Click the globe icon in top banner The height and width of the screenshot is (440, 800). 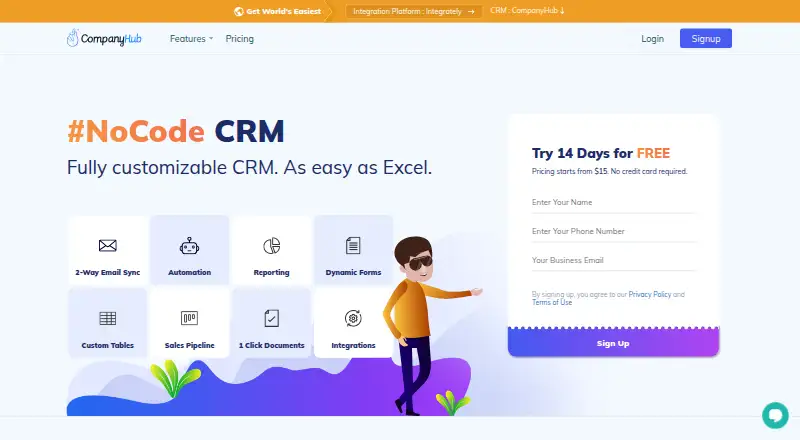238,11
